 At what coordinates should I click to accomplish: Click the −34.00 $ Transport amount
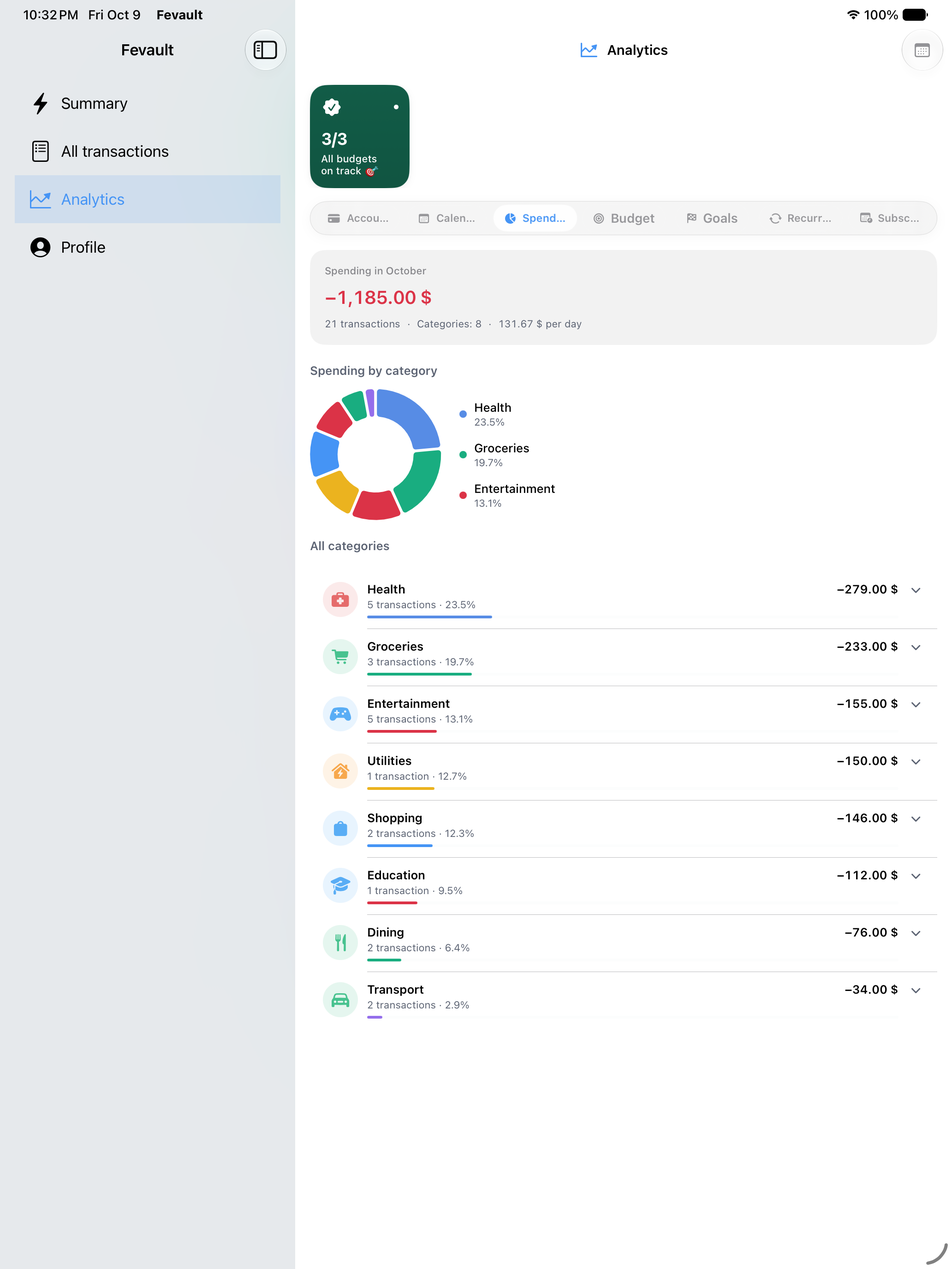click(x=871, y=990)
